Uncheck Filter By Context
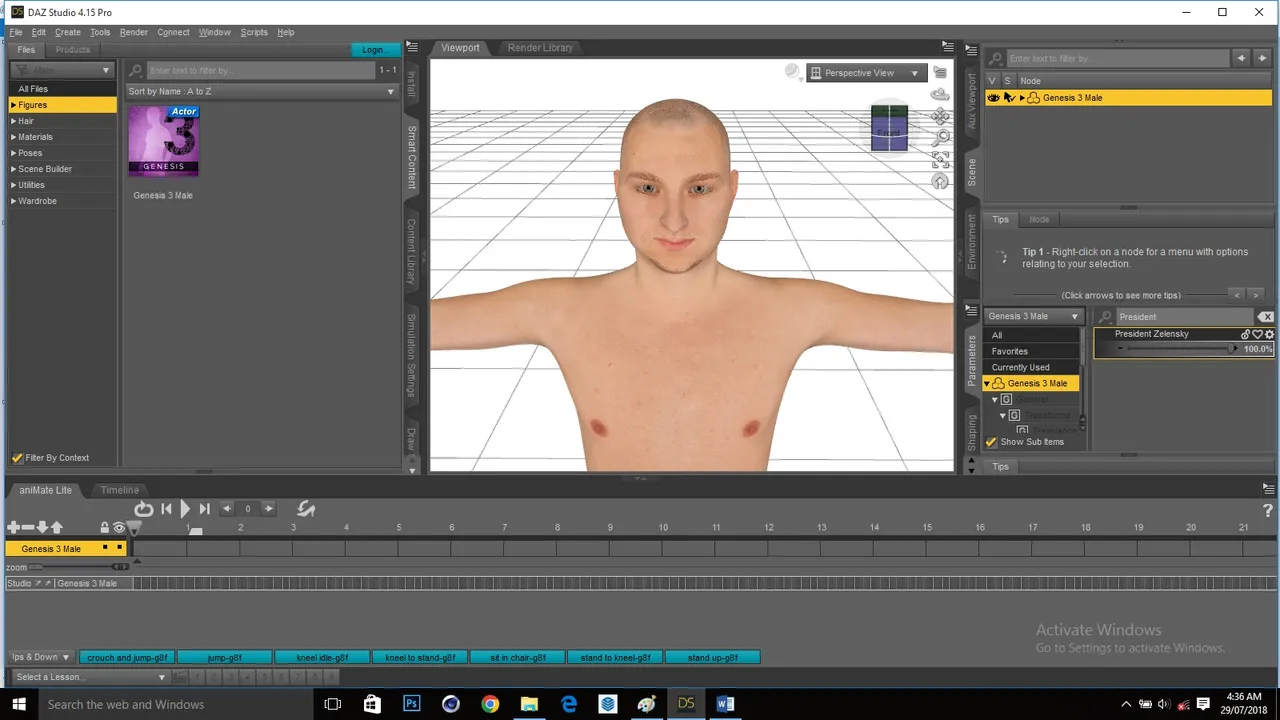 click(x=17, y=458)
